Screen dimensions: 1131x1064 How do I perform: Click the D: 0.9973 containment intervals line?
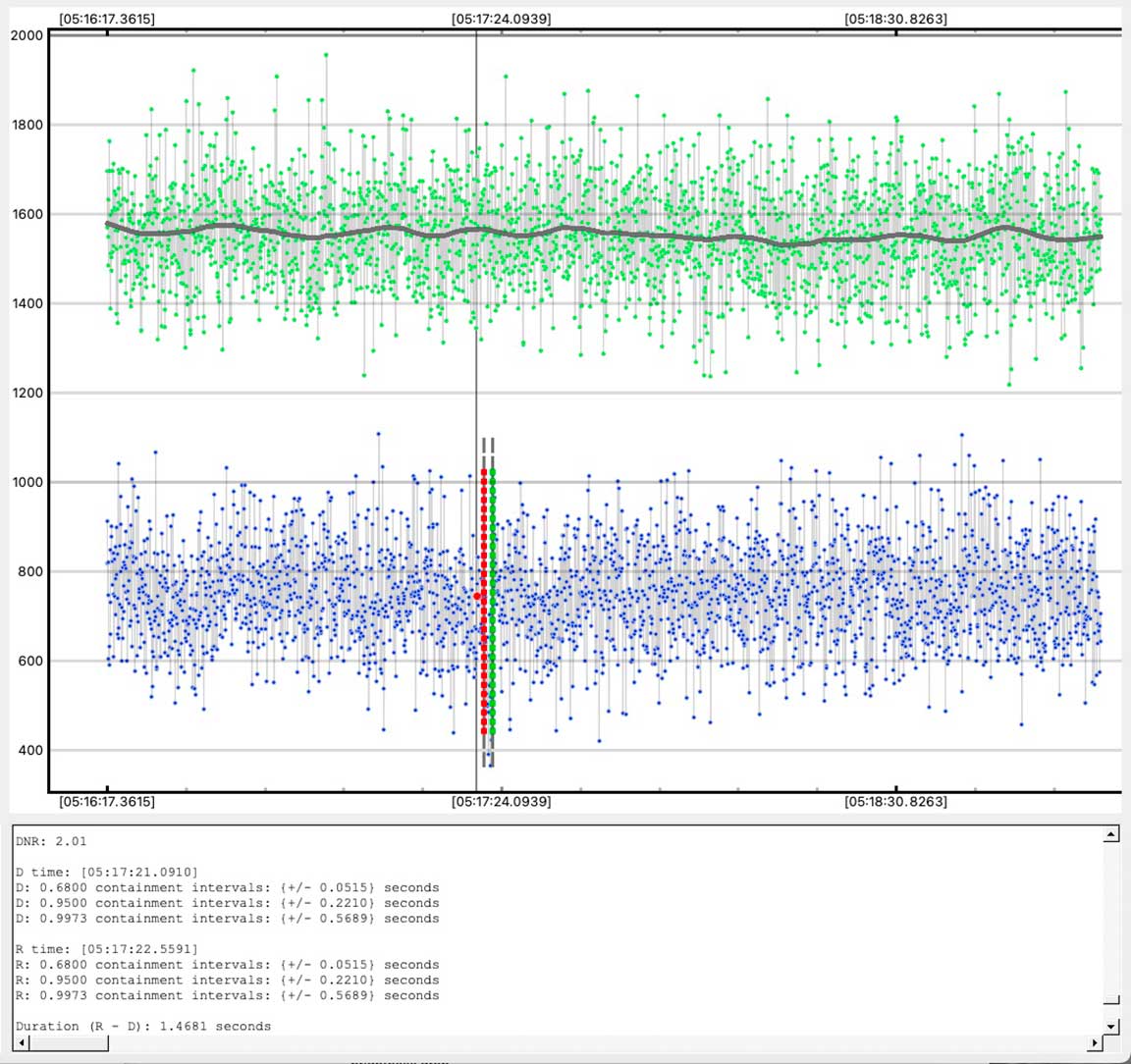(227, 919)
